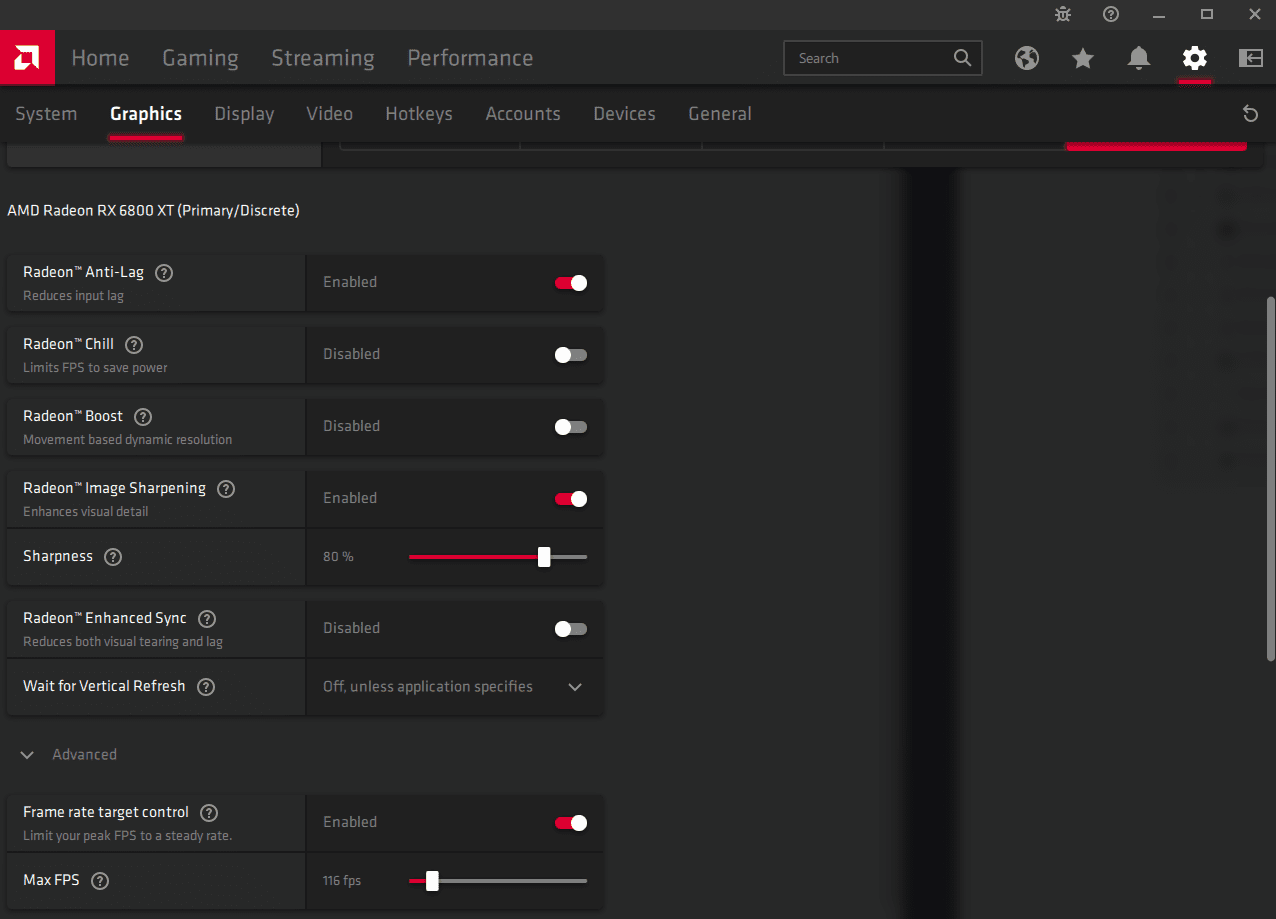The height and width of the screenshot is (919, 1276).
Task: Enable Radeon Enhanced Sync toggle
Action: [x=571, y=629]
